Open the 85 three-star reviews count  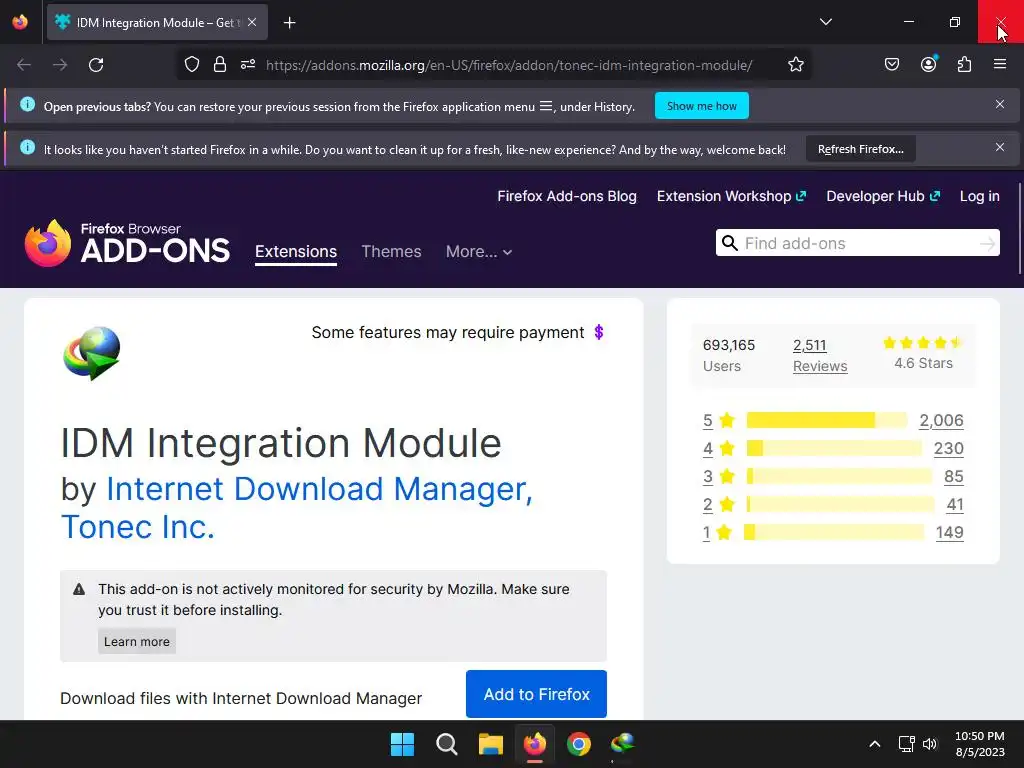[x=953, y=477]
